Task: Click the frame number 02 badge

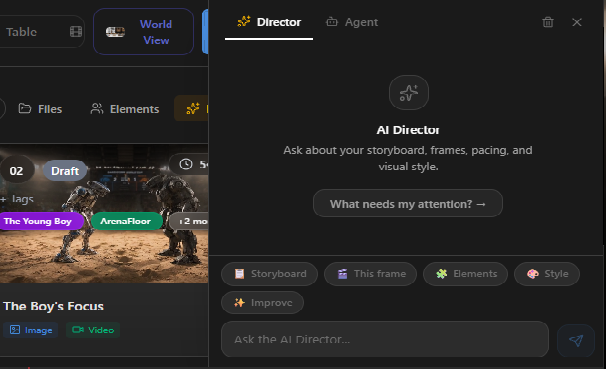Action: click(x=16, y=171)
